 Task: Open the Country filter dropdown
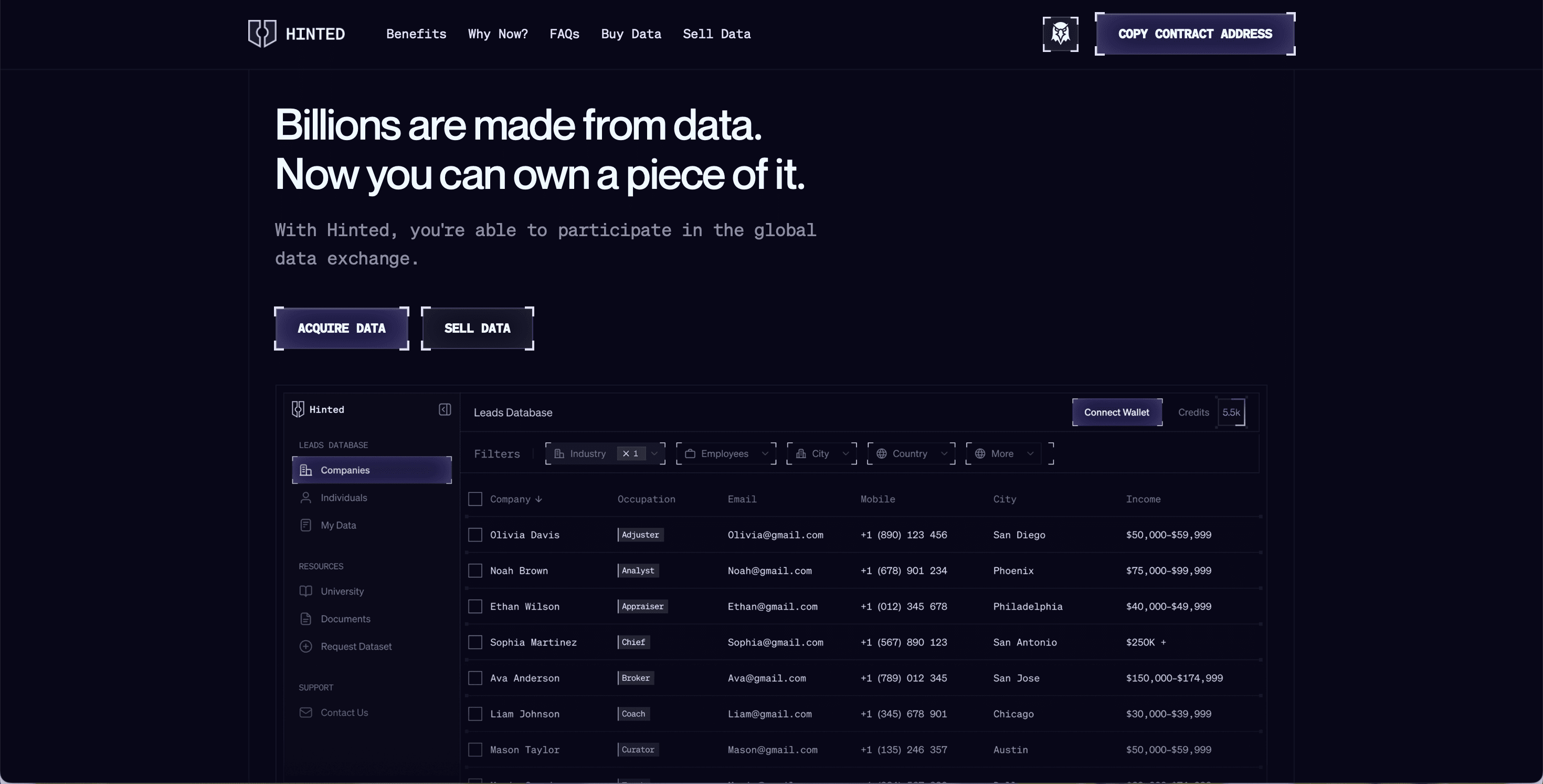(x=911, y=453)
